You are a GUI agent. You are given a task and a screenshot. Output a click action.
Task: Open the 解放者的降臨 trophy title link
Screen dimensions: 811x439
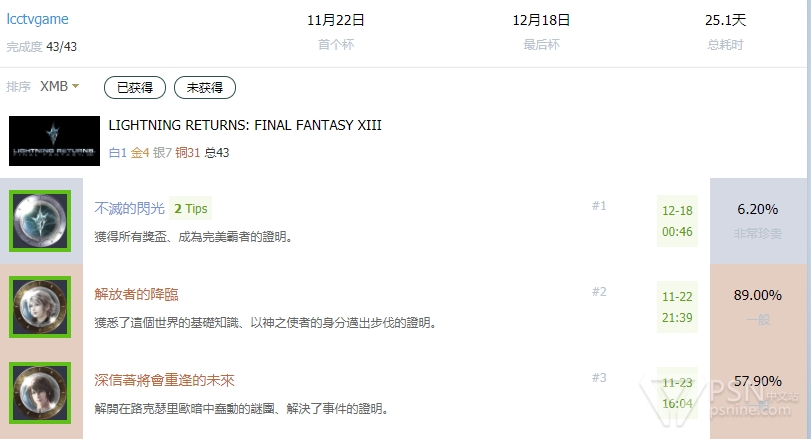pos(136,294)
